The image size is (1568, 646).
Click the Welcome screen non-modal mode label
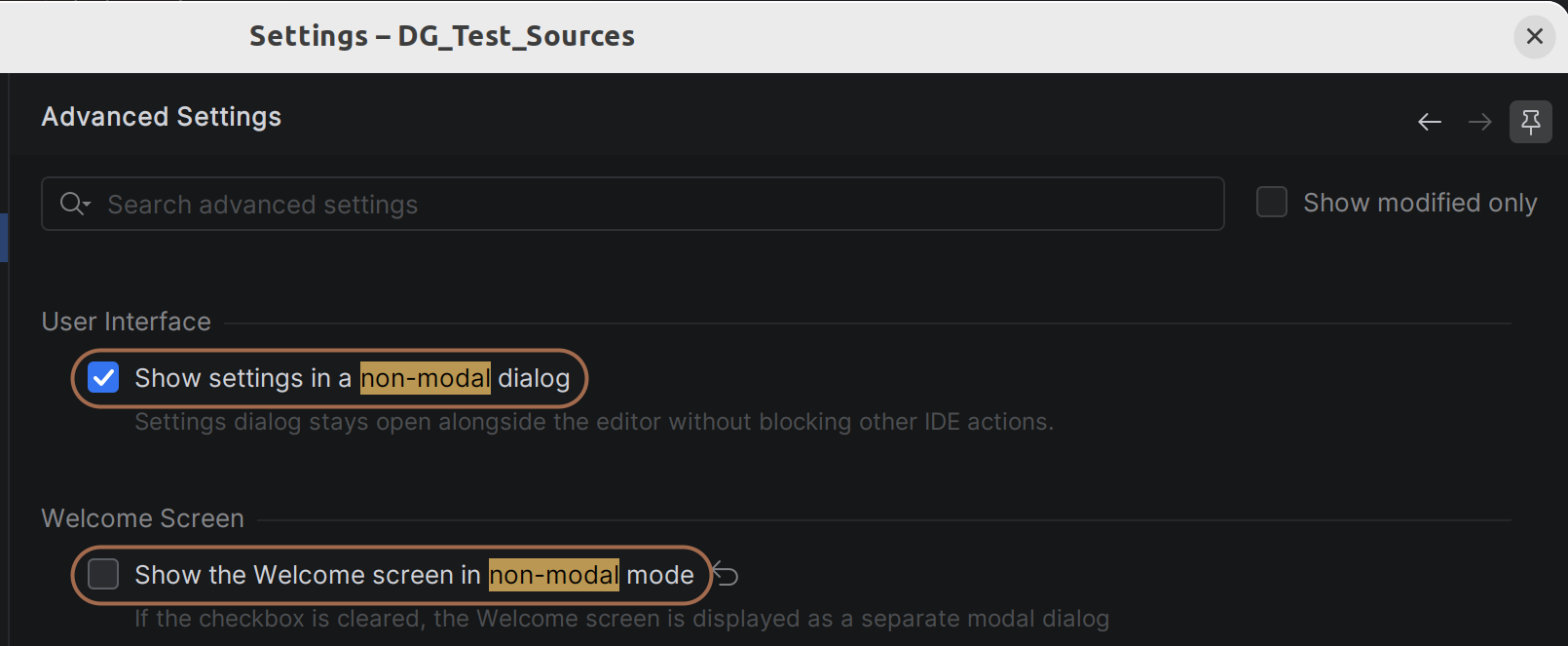415,575
